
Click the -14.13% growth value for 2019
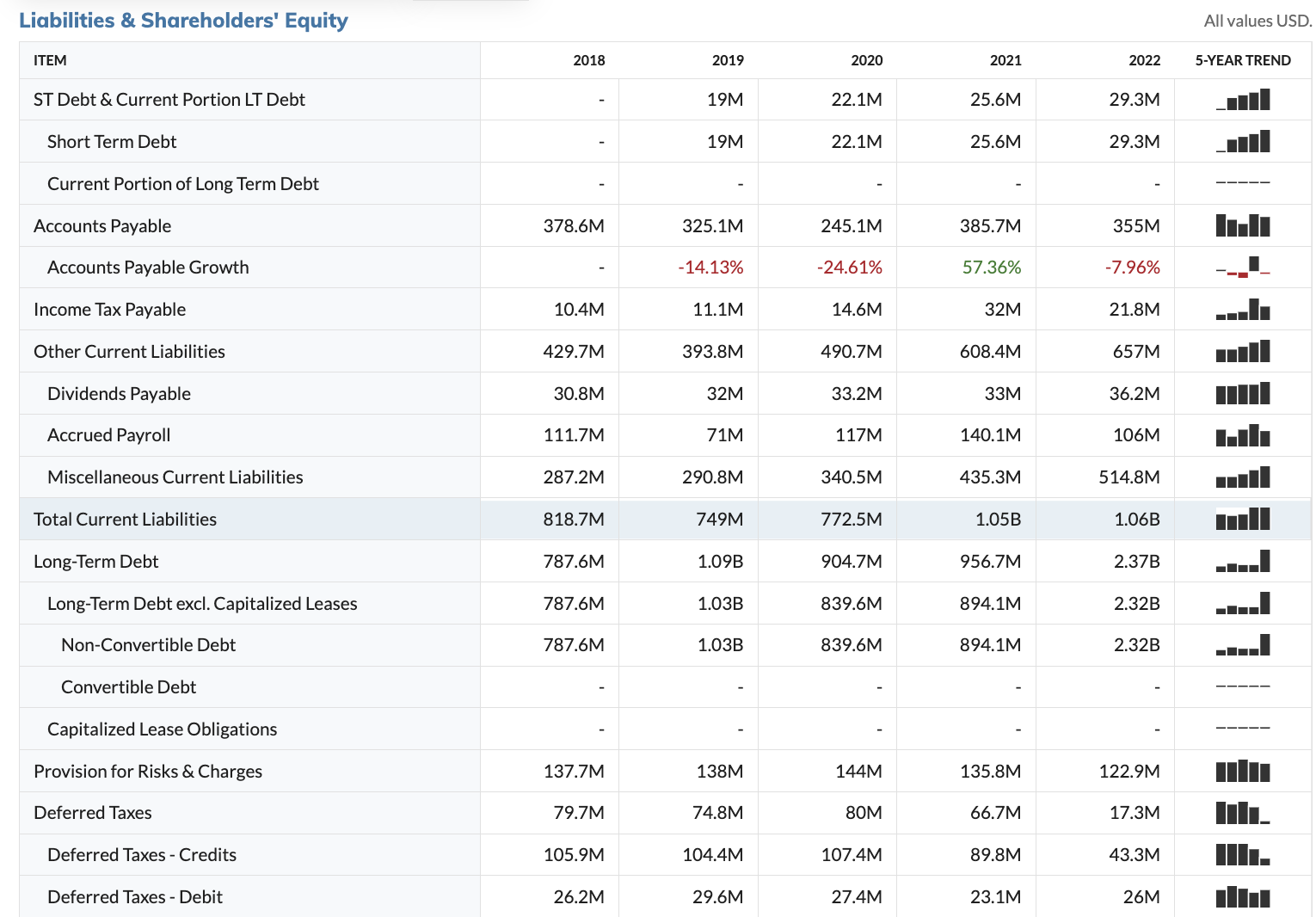(x=710, y=268)
